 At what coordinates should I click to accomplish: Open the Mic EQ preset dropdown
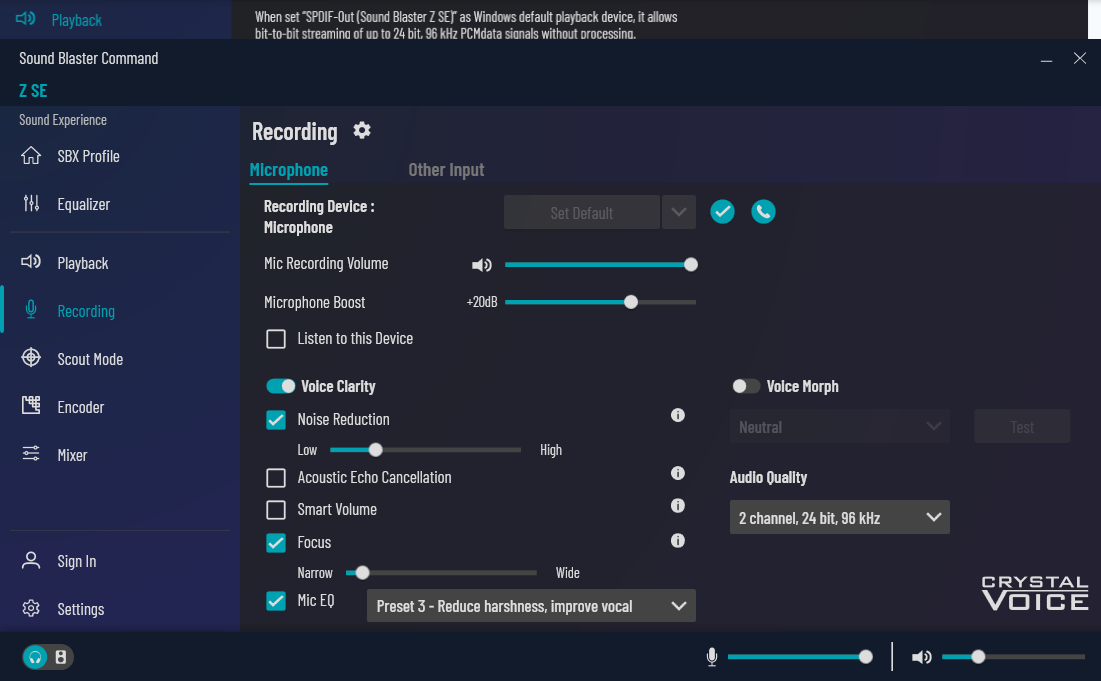(532, 606)
